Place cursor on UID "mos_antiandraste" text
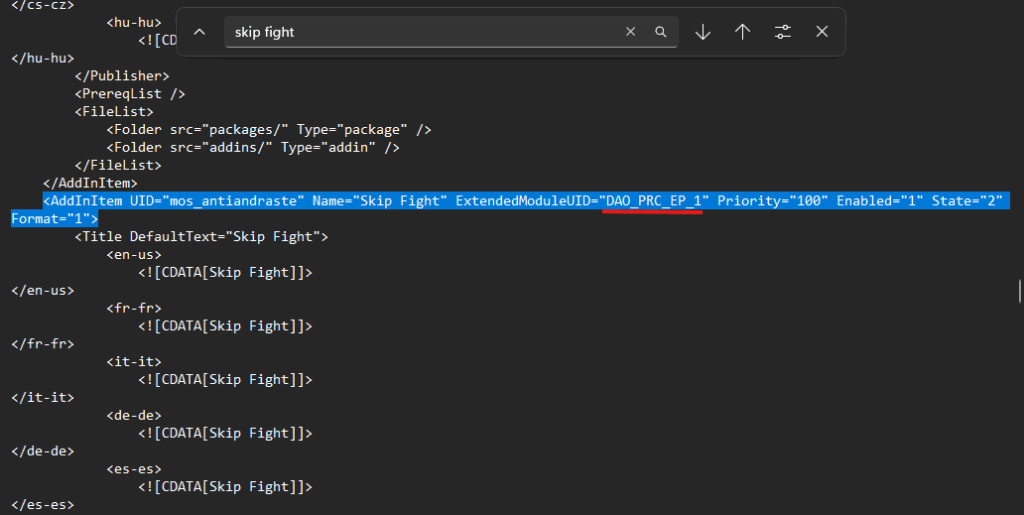Screen dimensions: 1024x515 click(236, 201)
